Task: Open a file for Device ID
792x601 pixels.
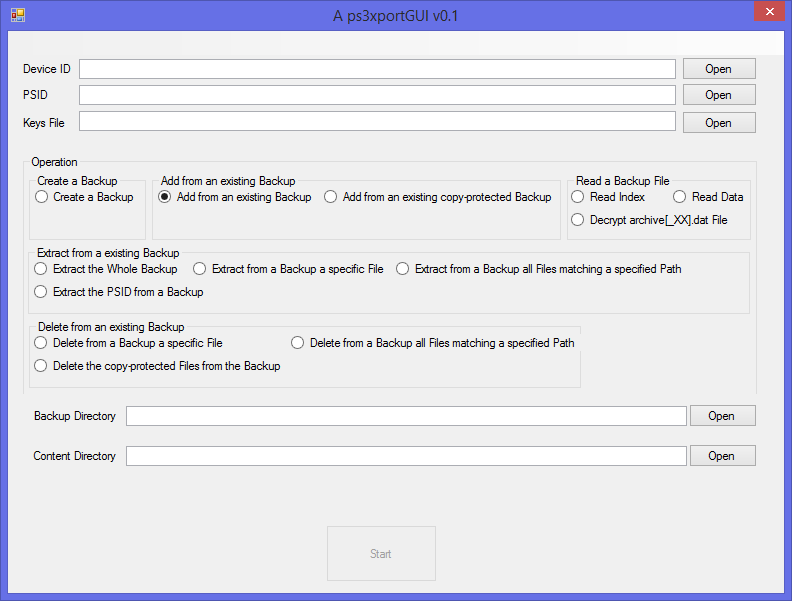Action: [718, 69]
